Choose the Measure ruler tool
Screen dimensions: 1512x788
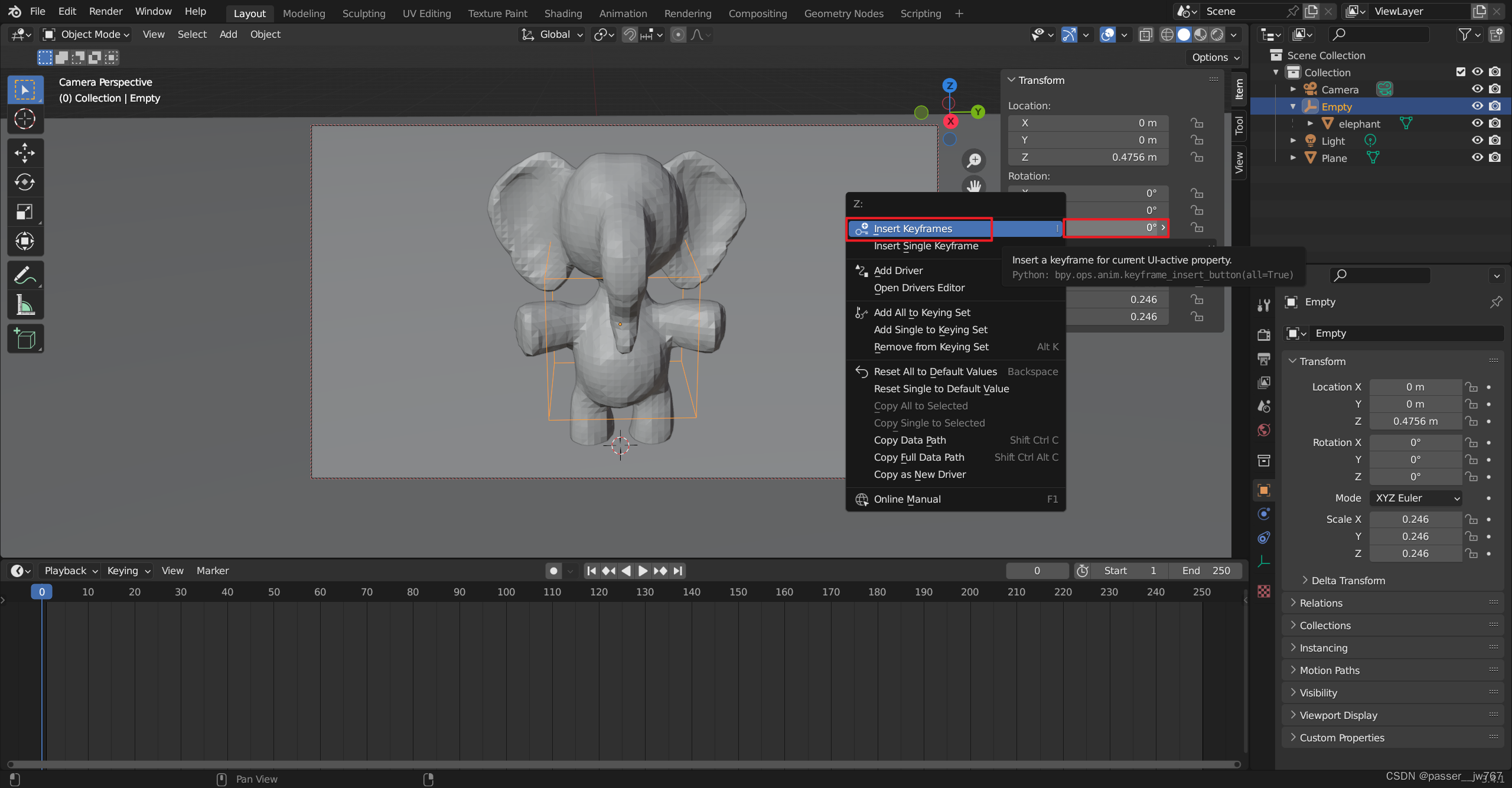[25, 305]
